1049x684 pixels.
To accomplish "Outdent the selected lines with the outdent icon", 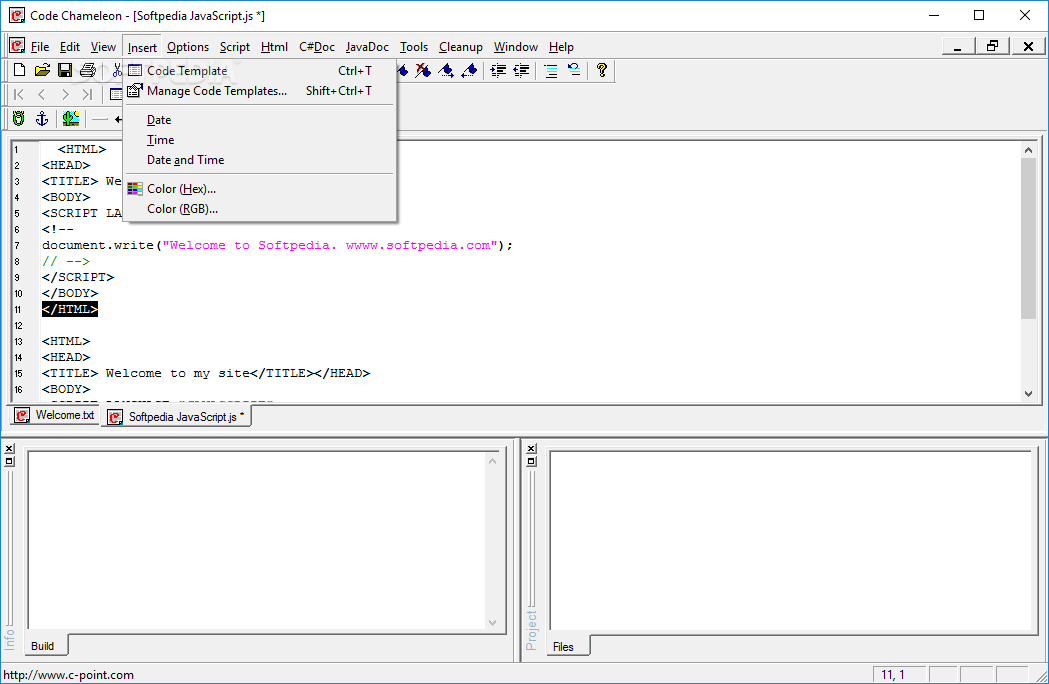I will [521, 70].
